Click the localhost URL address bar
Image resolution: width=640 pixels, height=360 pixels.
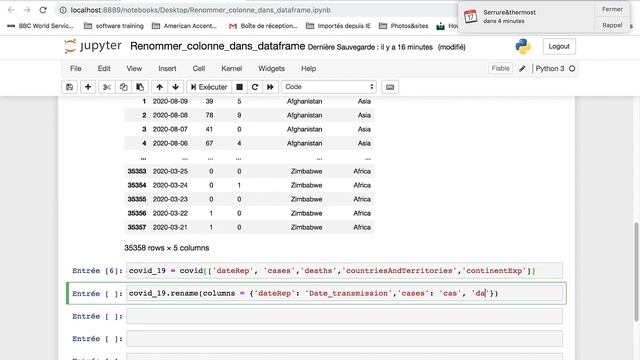(x=200, y=10)
